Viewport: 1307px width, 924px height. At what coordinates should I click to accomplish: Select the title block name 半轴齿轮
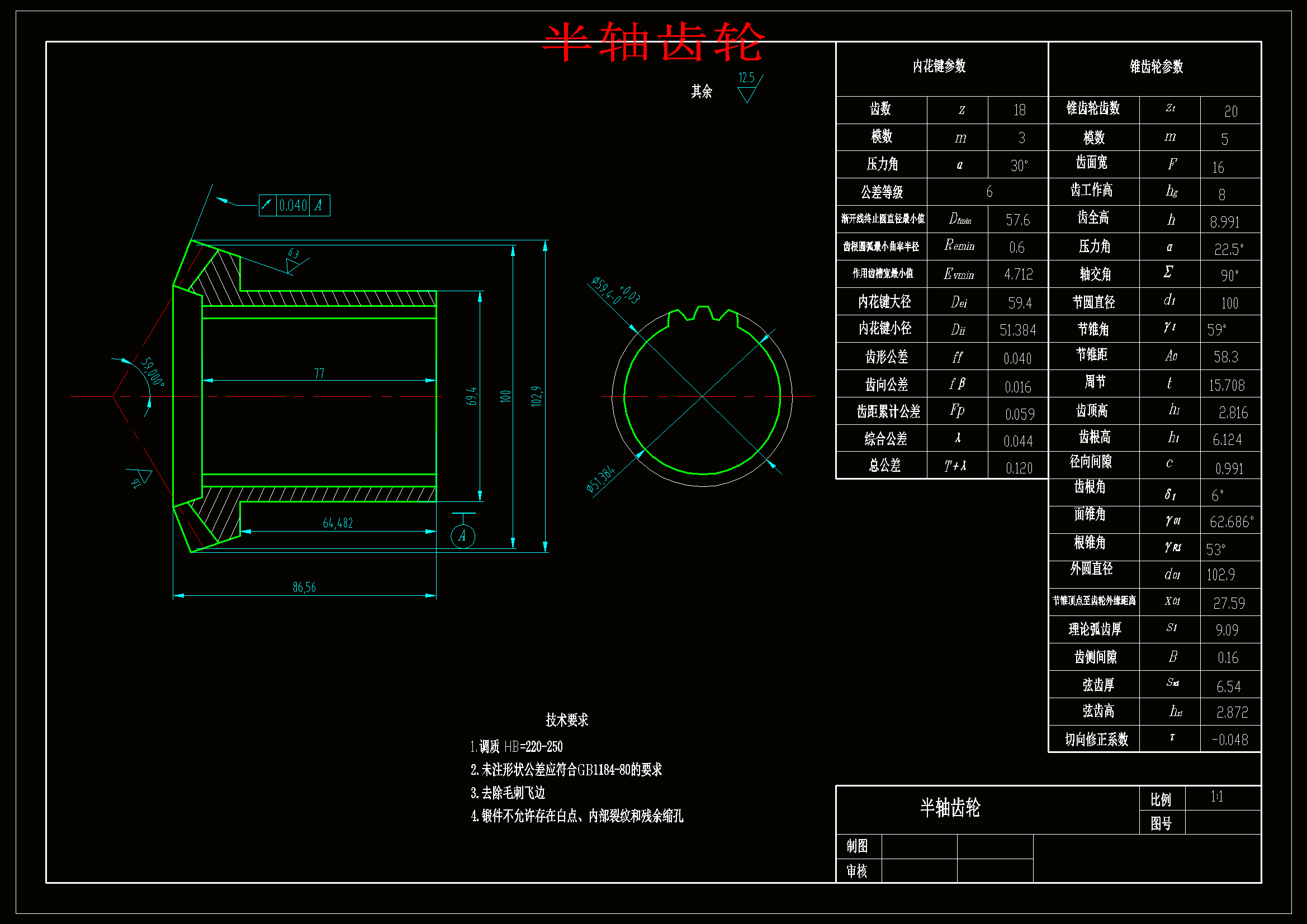point(950,808)
